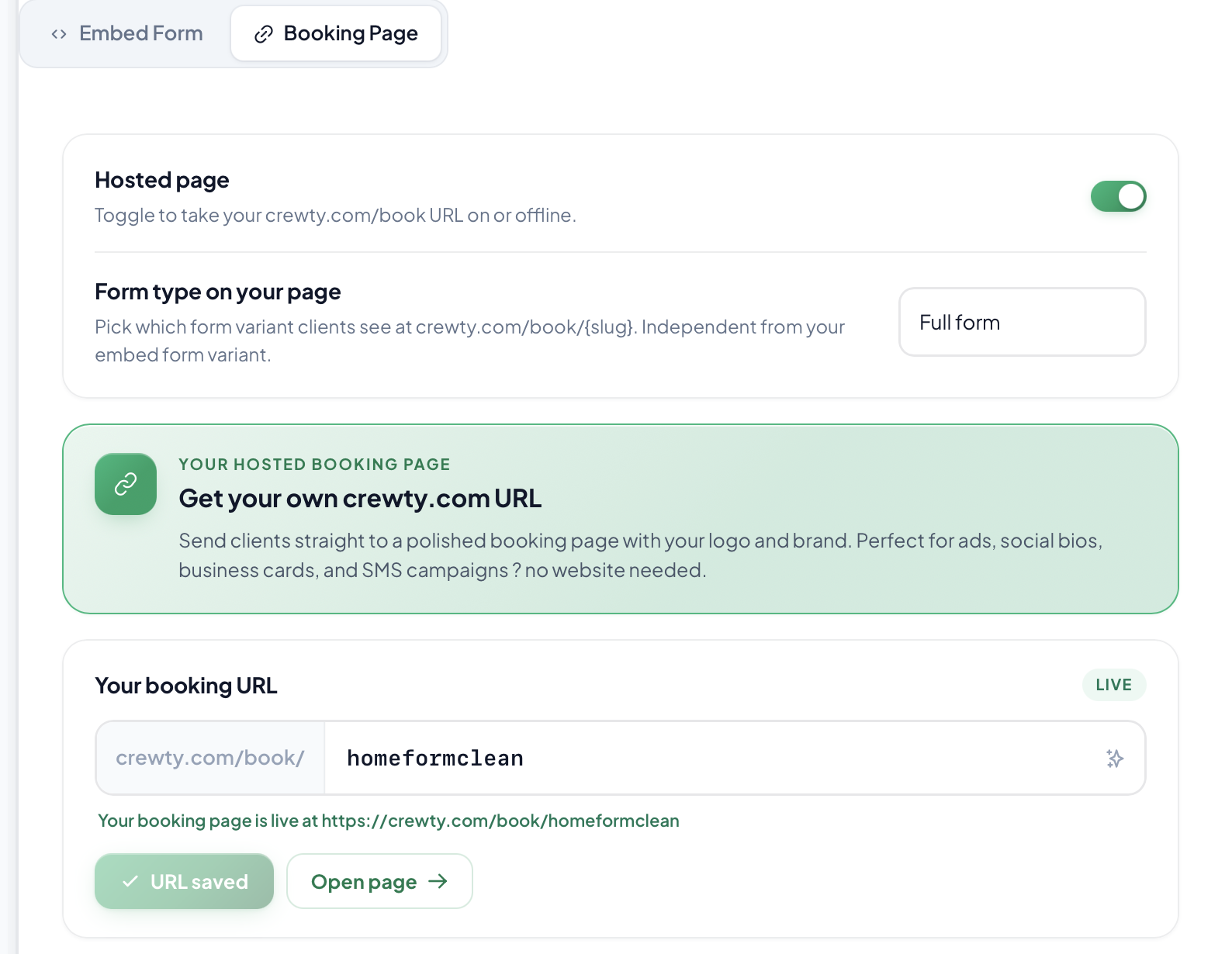Focus the homeformclean slug input field

pos(734,758)
